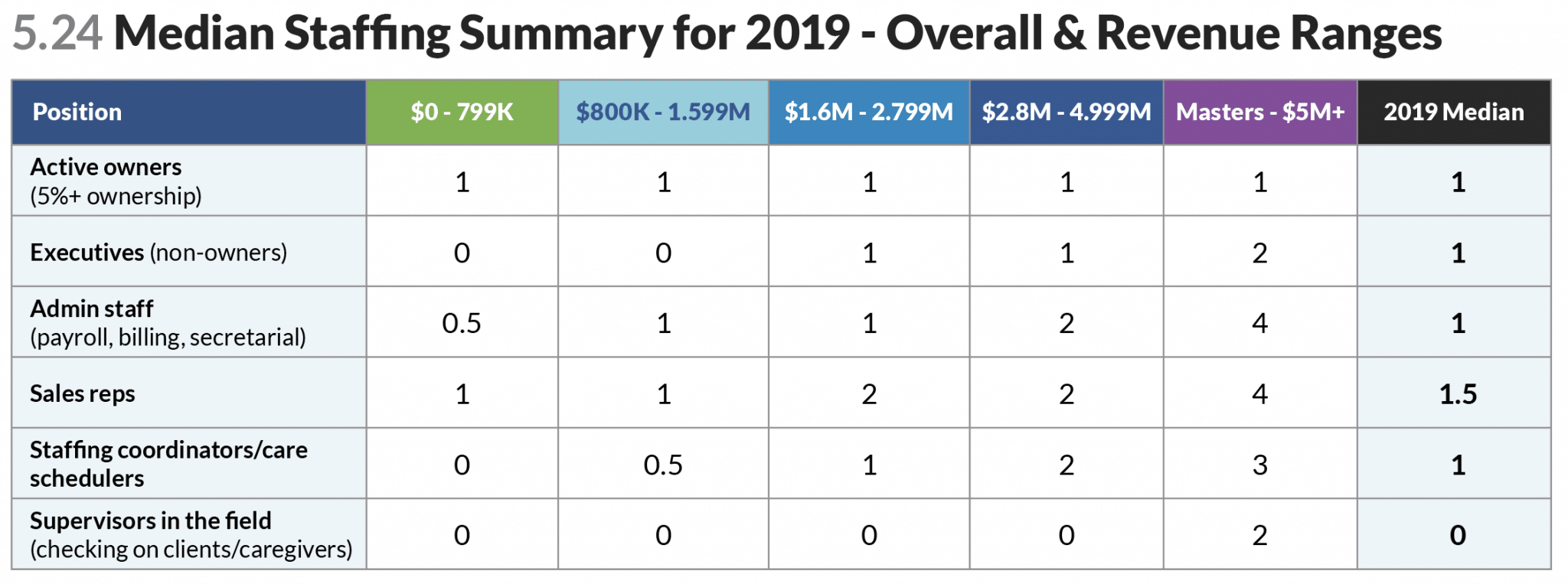Click the "Executives (non-owners)" row label
This screenshot has width=1568, height=584.
coord(158,253)
